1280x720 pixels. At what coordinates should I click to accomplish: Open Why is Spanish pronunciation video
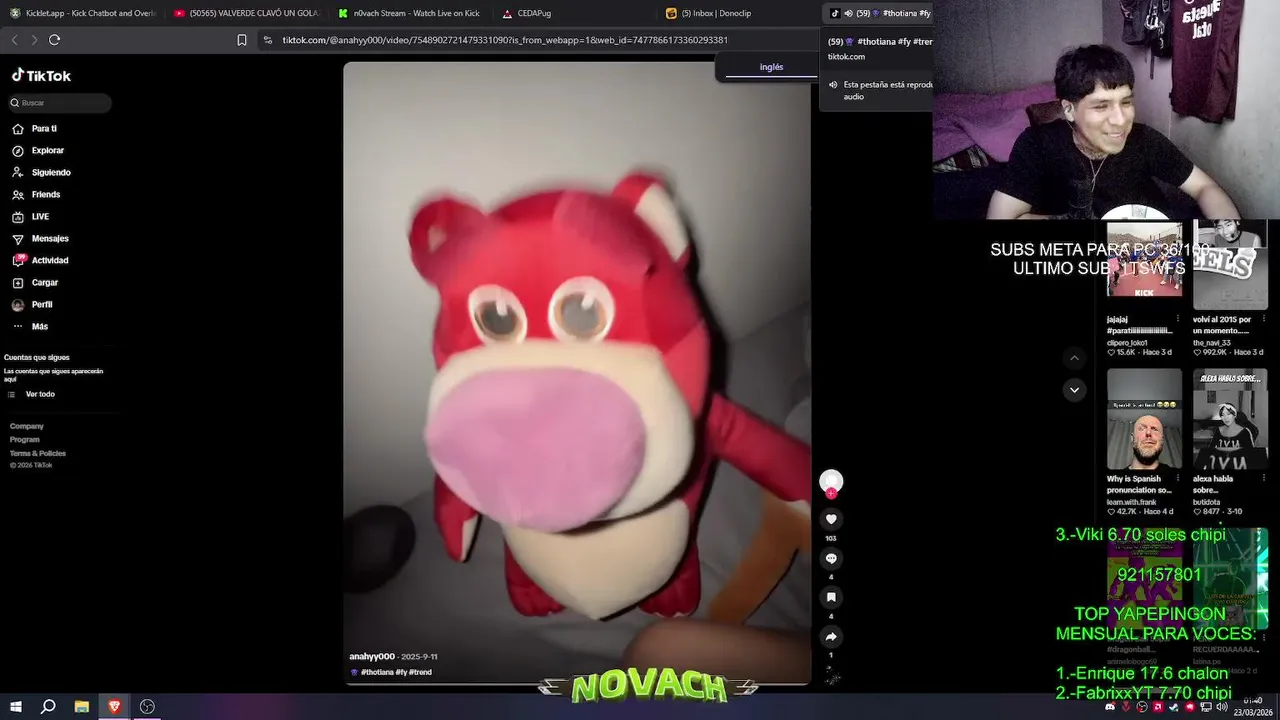[x=1144, y=419]
